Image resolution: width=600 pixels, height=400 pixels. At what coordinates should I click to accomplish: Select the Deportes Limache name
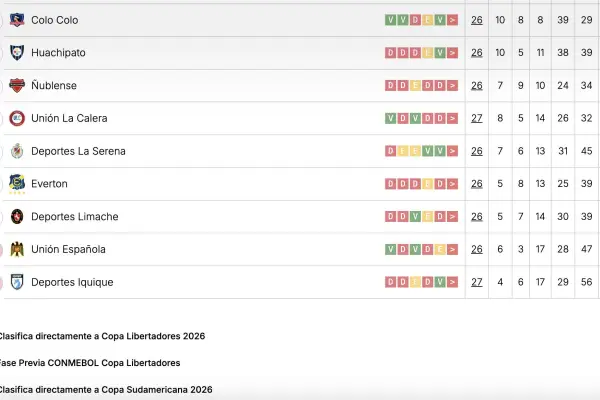pyautogui.click(x=75, y=217)
